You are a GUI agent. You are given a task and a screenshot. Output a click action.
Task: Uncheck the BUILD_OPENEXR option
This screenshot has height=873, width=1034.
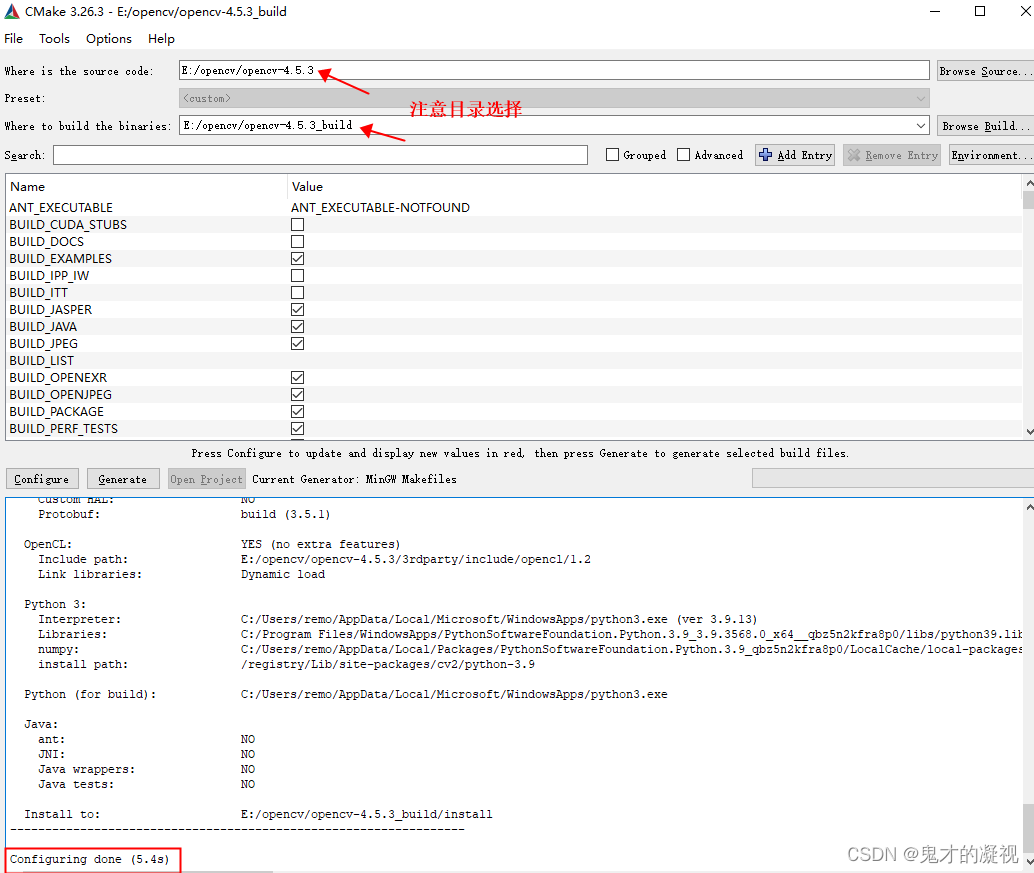click(297, 377)
